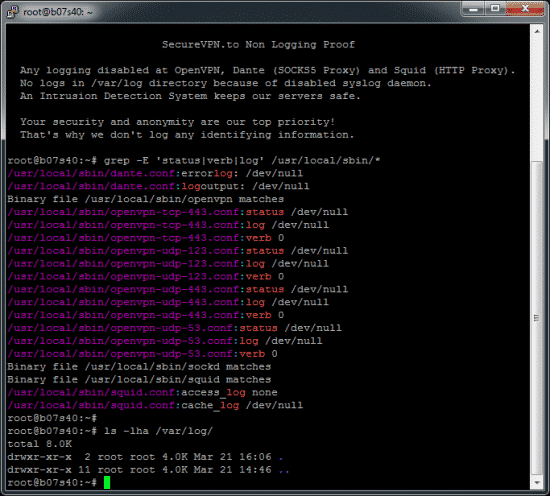Click the openvpn-tcp-443.conf status line

177,212
